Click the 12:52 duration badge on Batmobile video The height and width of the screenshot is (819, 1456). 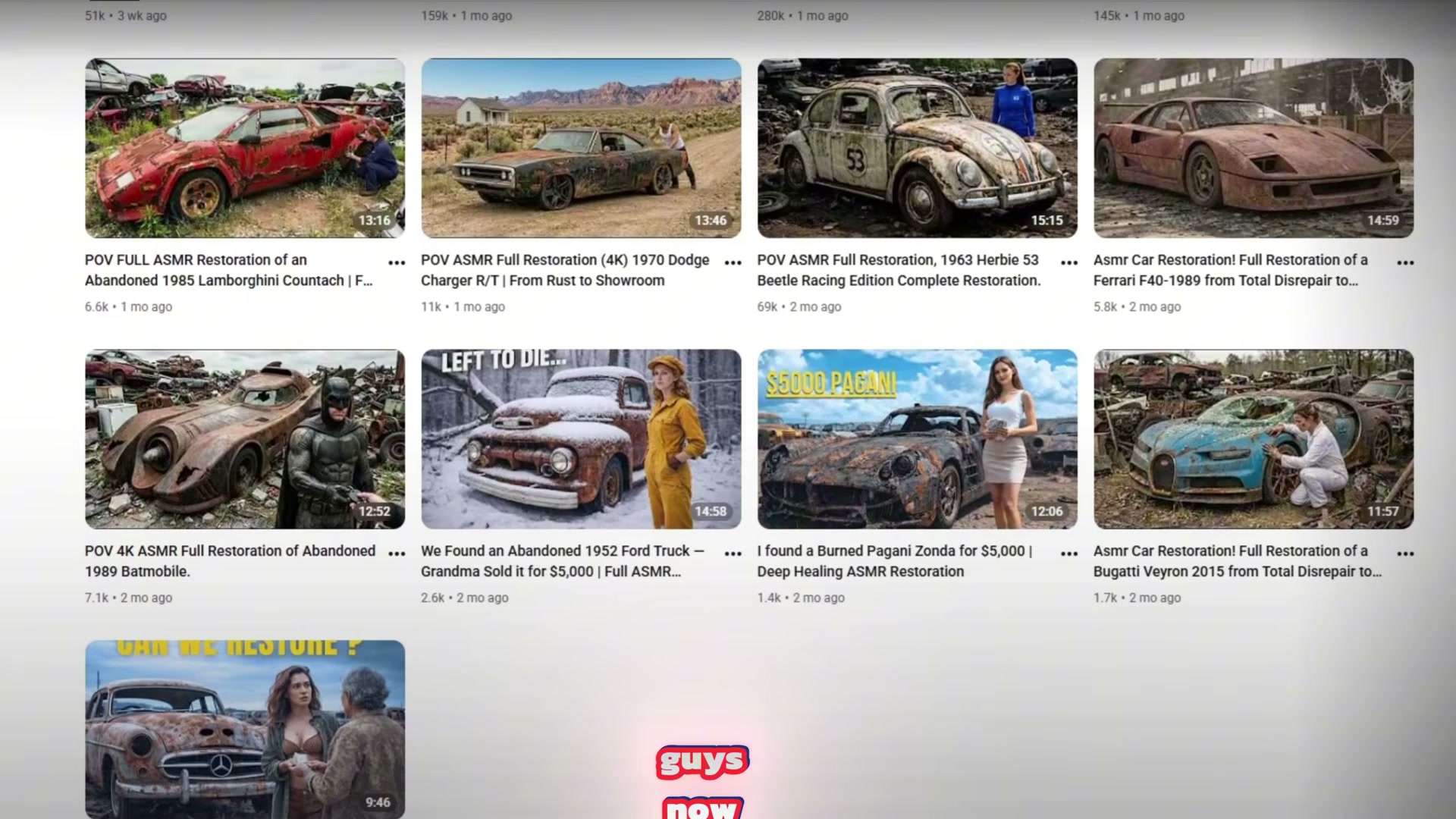(375, 512)
